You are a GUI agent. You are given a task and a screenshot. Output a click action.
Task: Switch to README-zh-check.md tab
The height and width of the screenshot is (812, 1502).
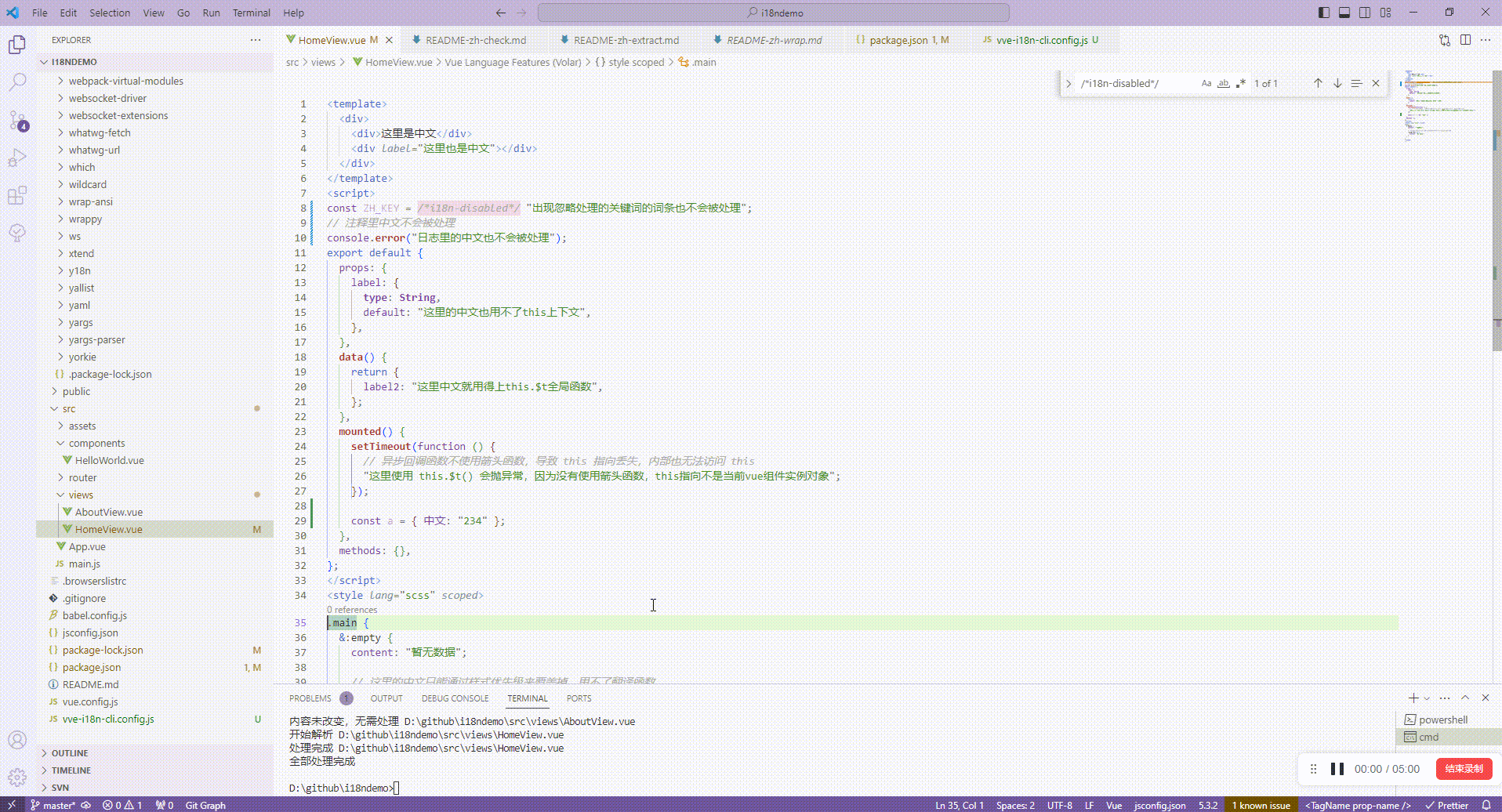[476, 40]
